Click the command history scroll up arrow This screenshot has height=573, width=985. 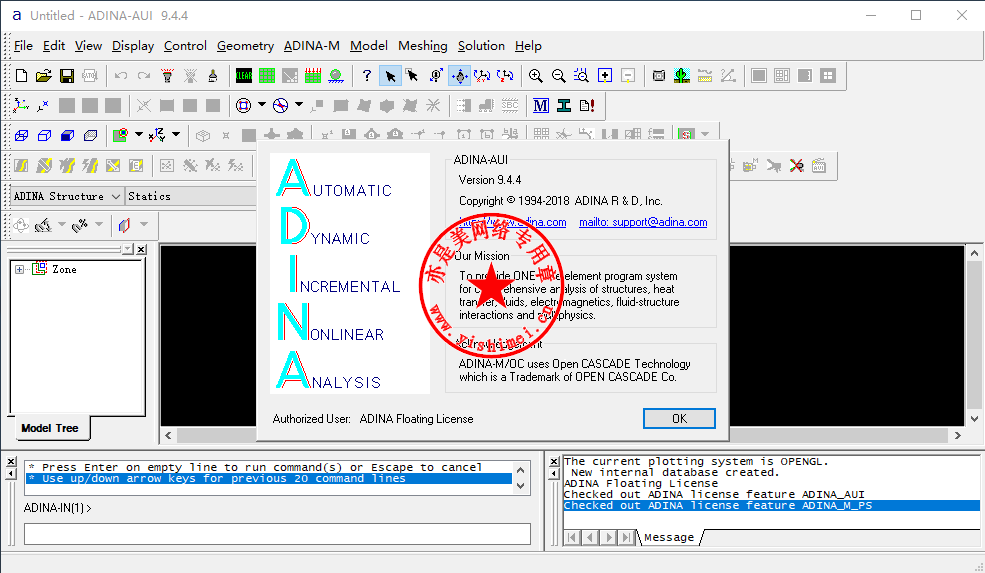520,470
